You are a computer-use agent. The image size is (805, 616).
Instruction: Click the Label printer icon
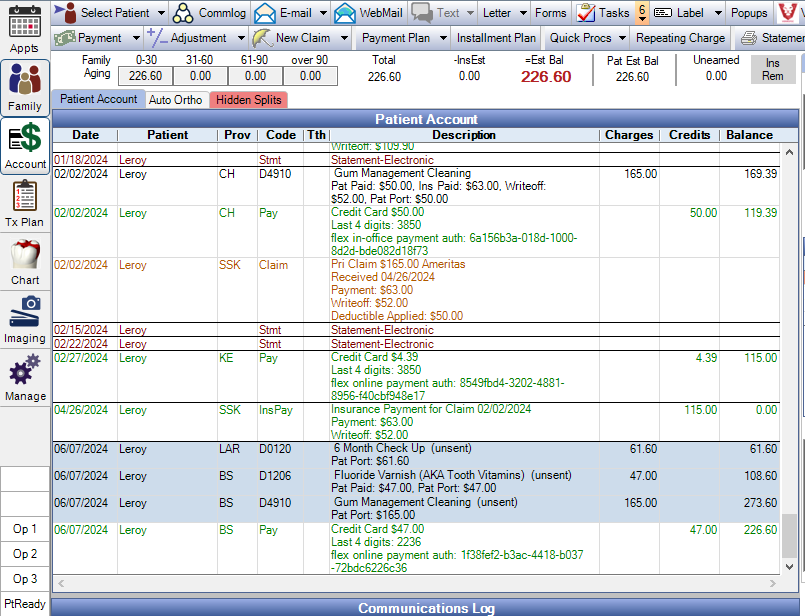[x=663, y=12]
